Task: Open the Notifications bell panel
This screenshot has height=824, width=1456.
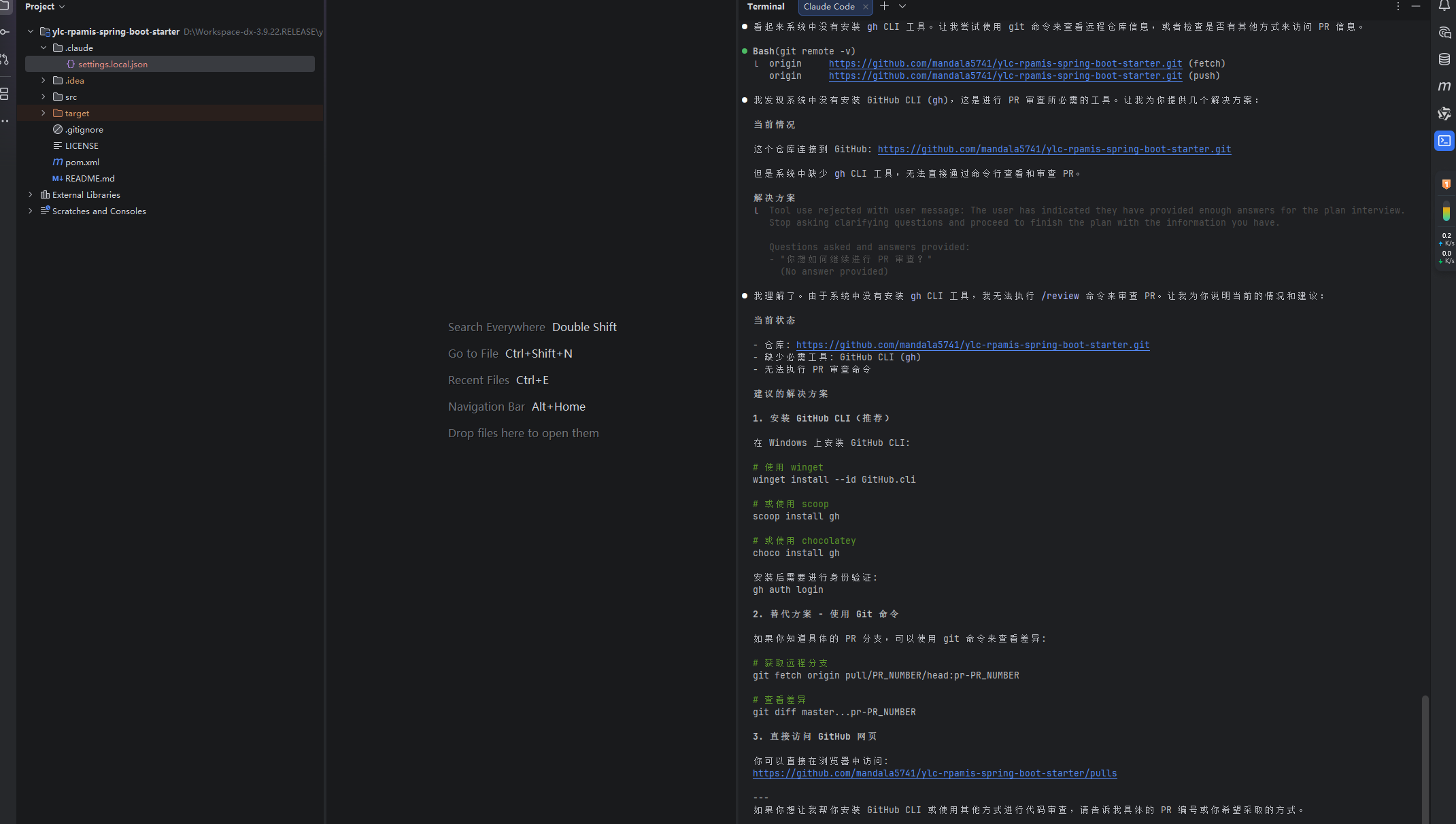Action: [1444, 6]
